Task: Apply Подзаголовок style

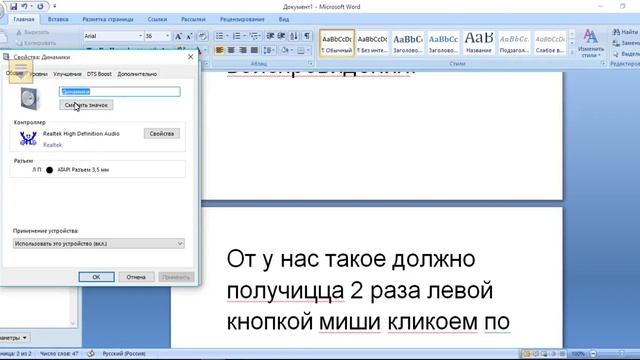Action: pos(514,43)
